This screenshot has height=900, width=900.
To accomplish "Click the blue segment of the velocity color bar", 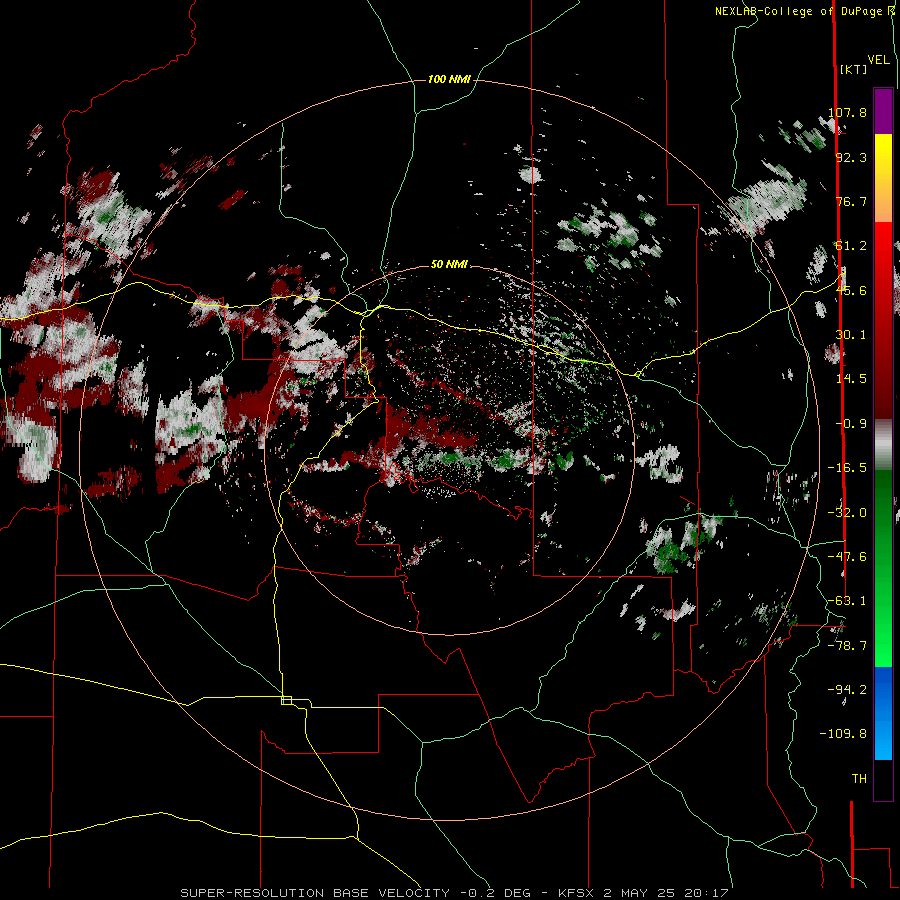I will [x=883, y=713].
